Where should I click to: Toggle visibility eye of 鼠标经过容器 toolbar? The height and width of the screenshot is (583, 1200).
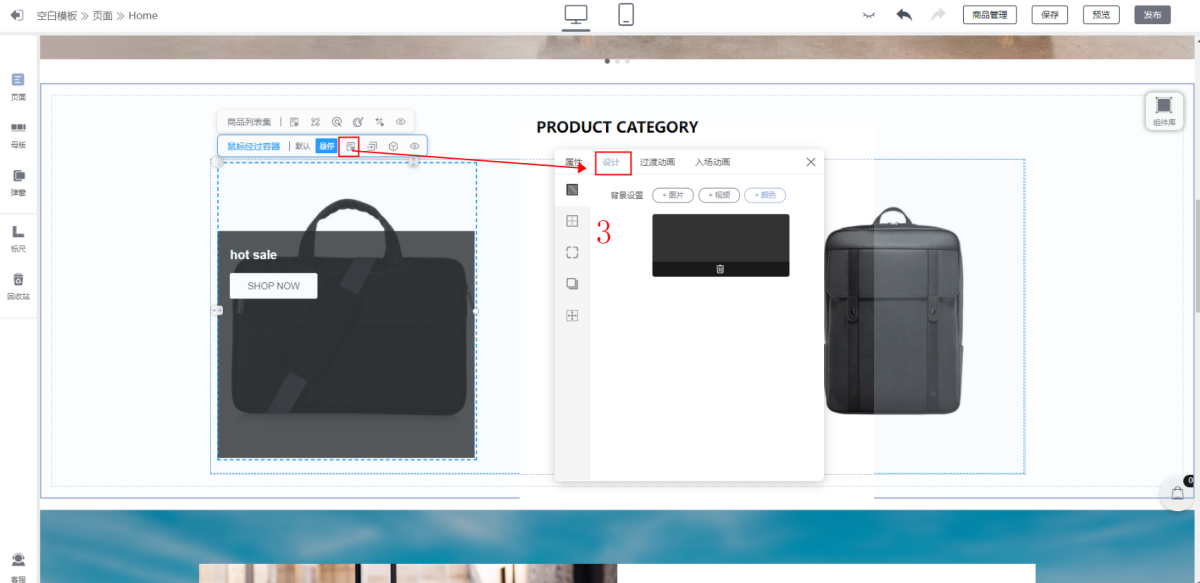pos(414,146)
